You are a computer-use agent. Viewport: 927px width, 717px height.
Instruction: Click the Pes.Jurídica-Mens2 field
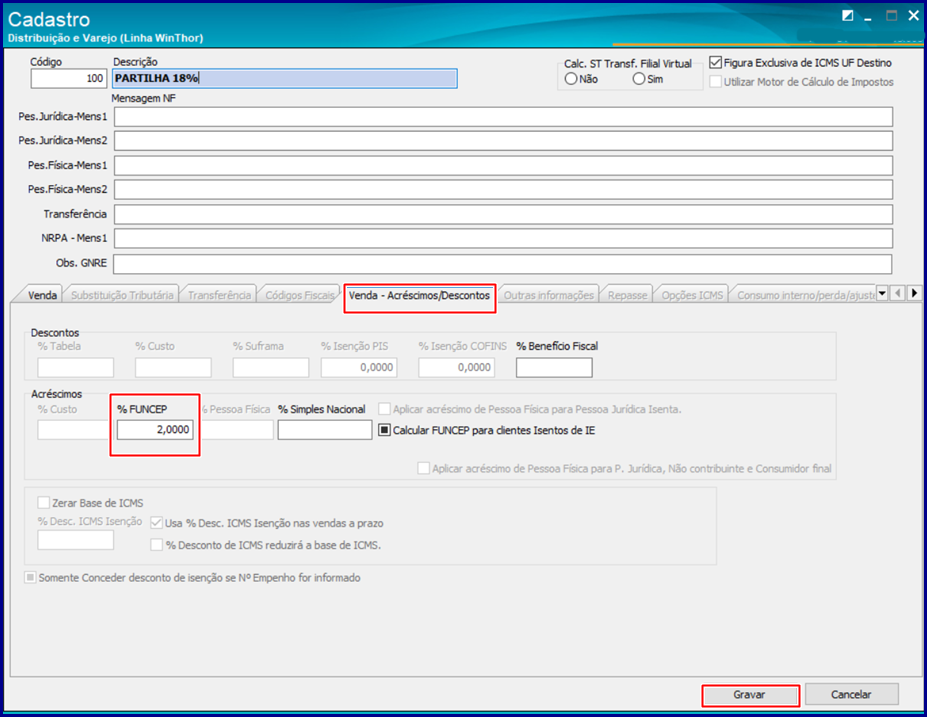[503, 141]
